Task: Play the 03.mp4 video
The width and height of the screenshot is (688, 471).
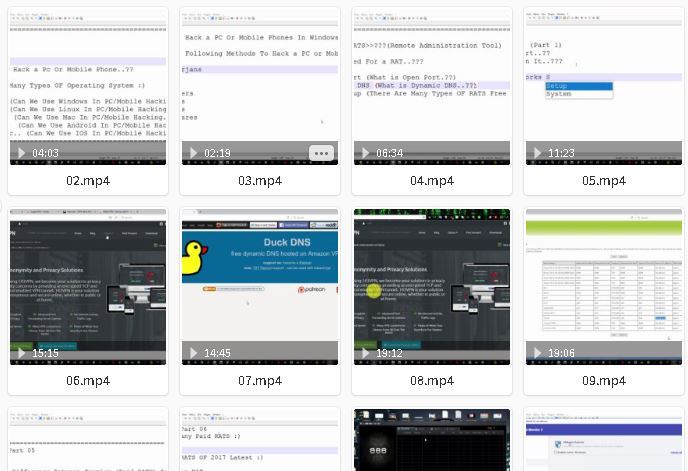Action: 193,153
